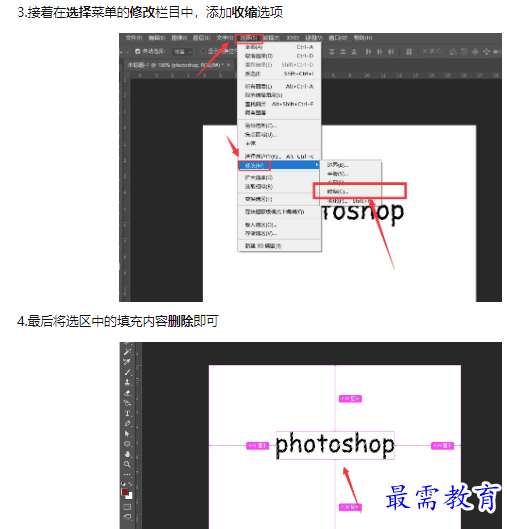Choose Select All (Ctrl+A) menu entry
The image size is (507, 529).
click(x=279, y=47)
